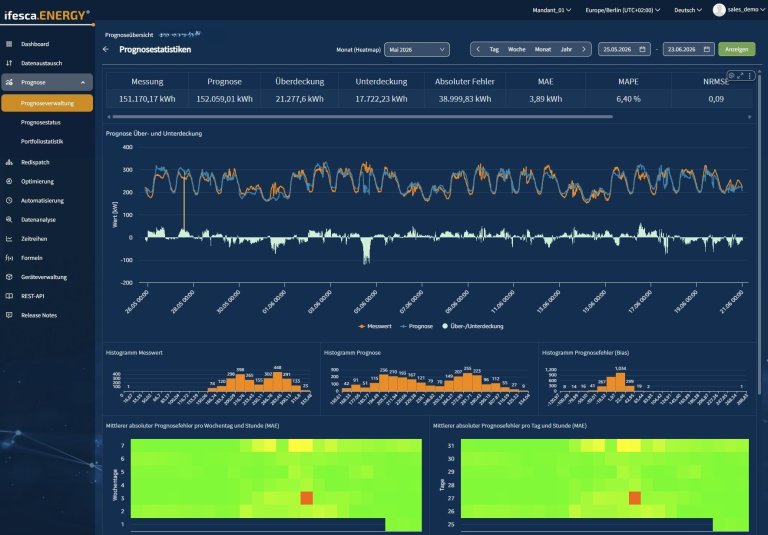Follow the Prognoseübersicht breadcrumb link
The height and width of the screenshot is (535, 768).
(129, 35)
